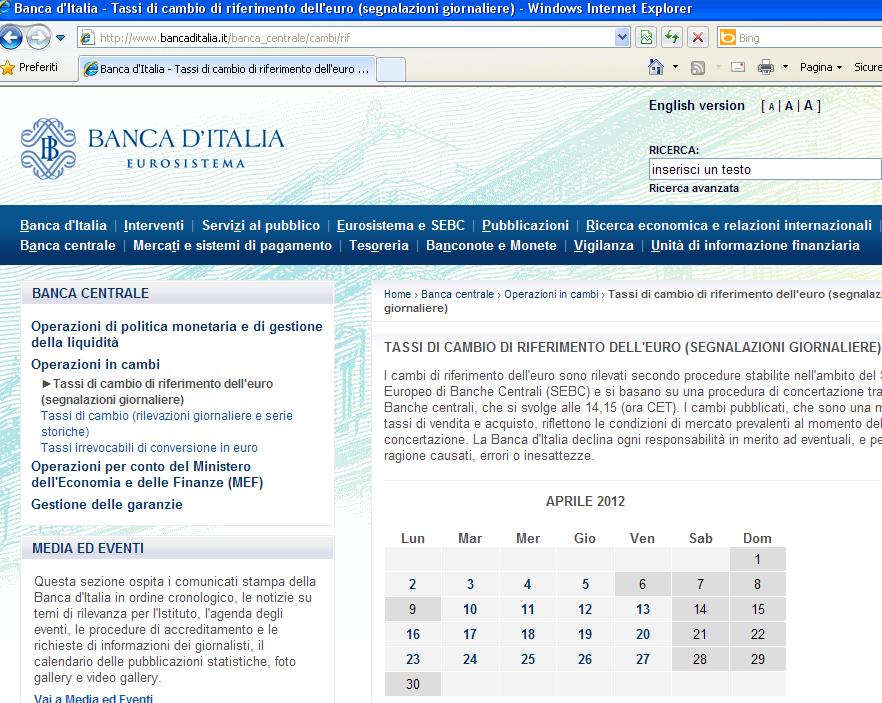Switch to English version
The width and height of the screenshot is (882, 703).
tap(696, 106)
